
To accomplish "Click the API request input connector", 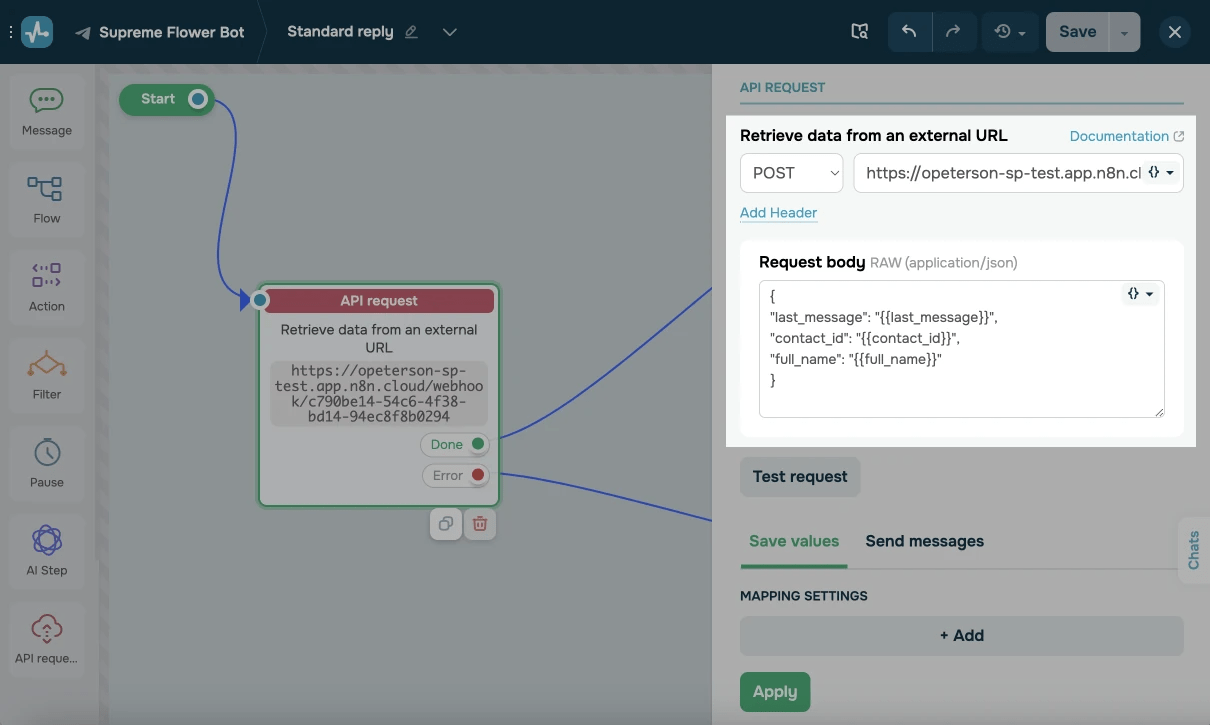I will pos(260,300).
